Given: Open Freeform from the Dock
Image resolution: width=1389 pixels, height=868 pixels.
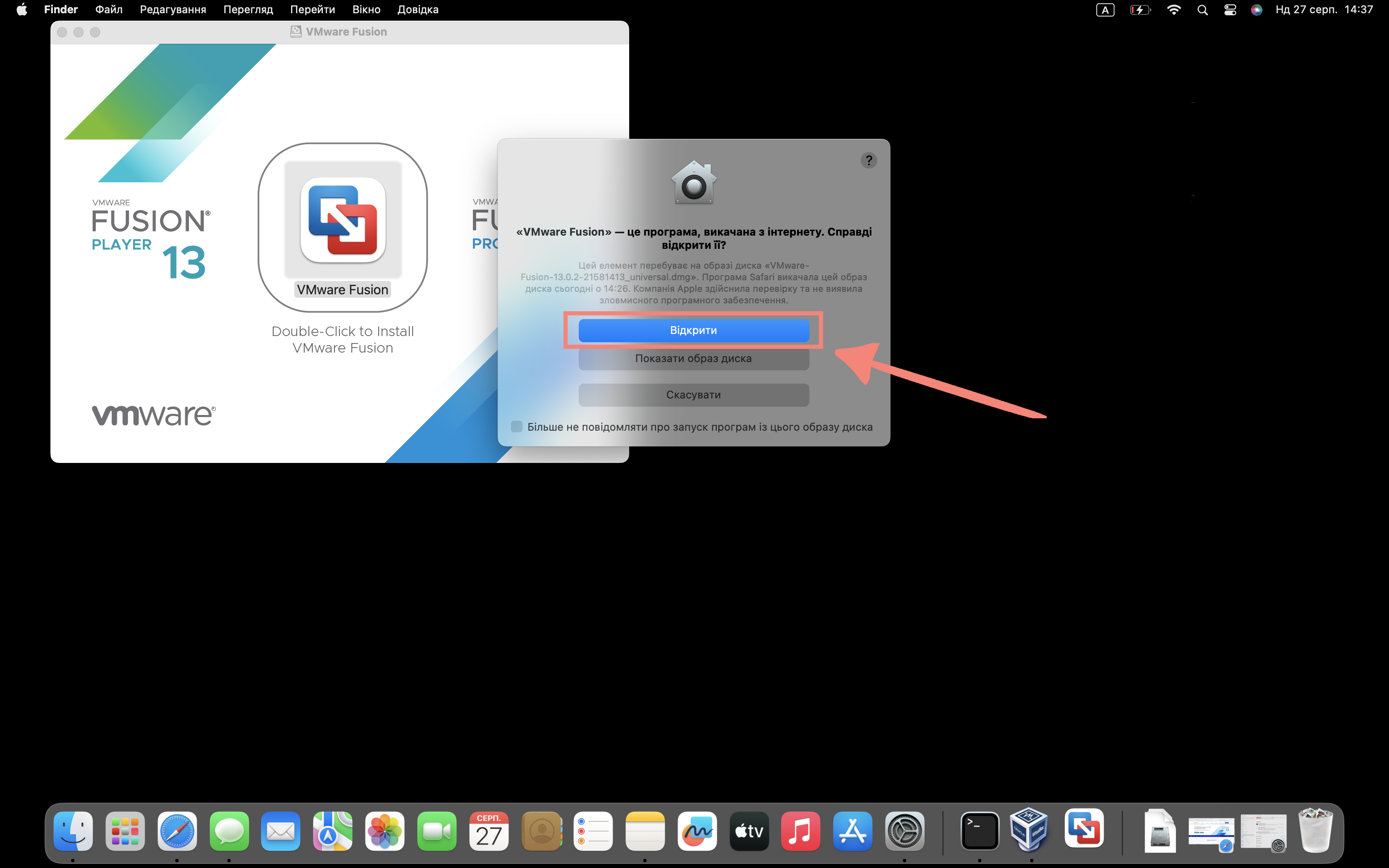Looking at the screenshot, I should [697, 831].
